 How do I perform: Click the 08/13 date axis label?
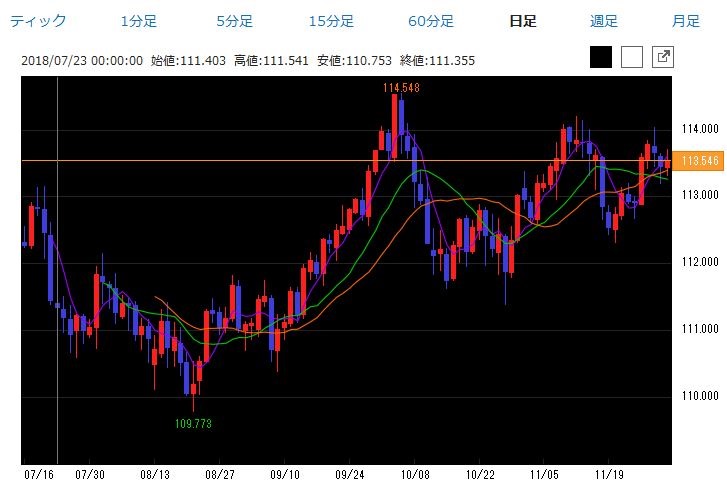click(155, 475)
